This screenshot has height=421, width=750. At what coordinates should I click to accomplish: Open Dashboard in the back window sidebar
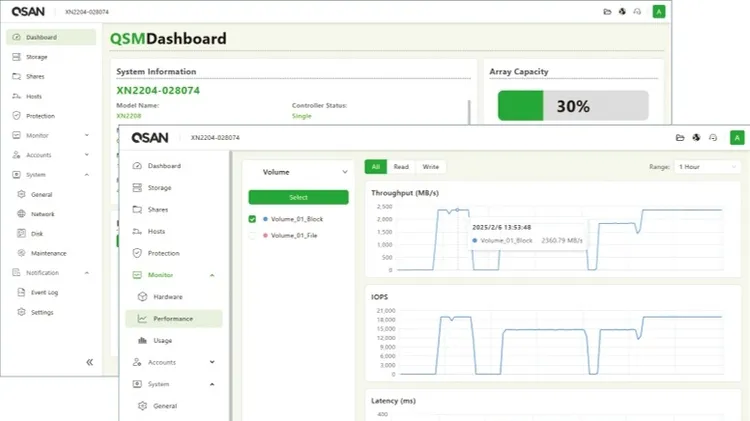click(51, 37)
